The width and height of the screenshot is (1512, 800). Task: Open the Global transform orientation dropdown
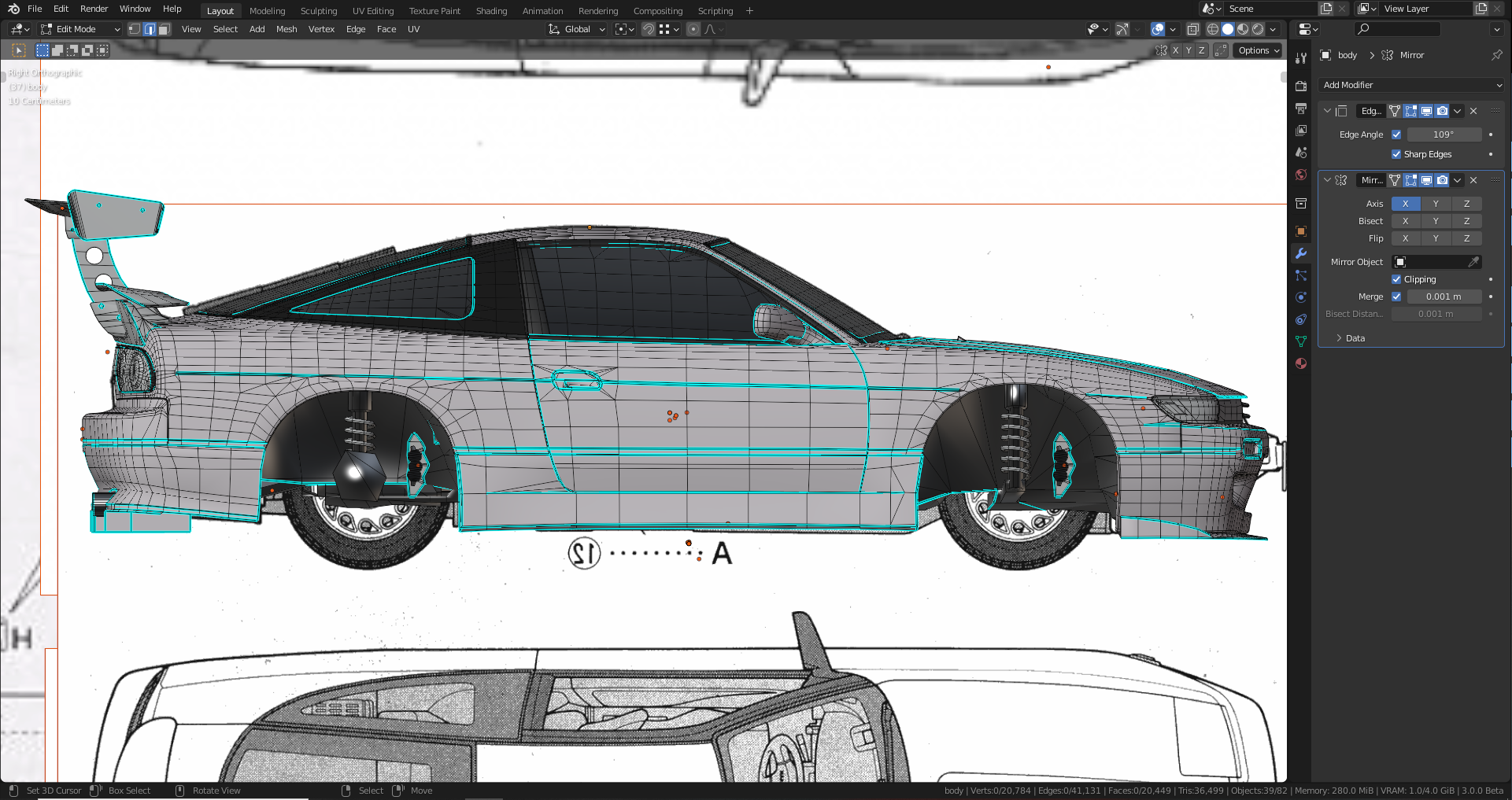[x=577, y=29]
